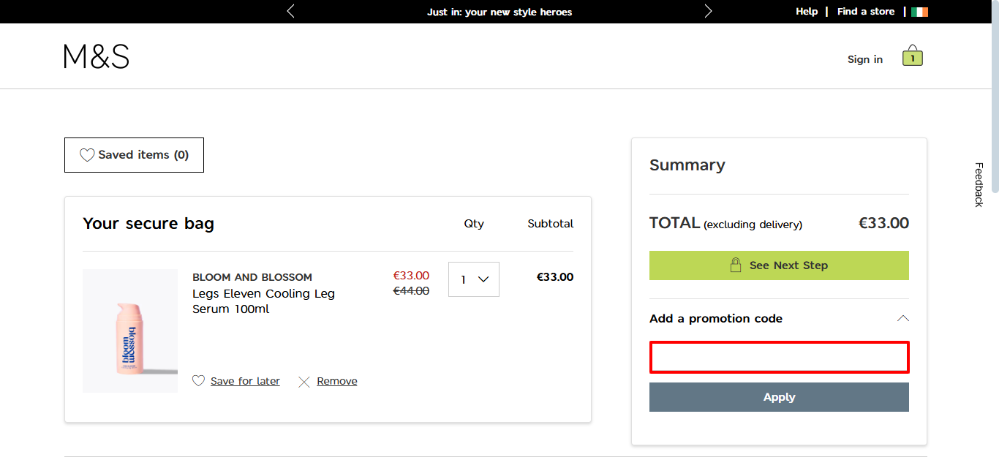
Task: Click Save for later link
Action: [x=245, y=381]
